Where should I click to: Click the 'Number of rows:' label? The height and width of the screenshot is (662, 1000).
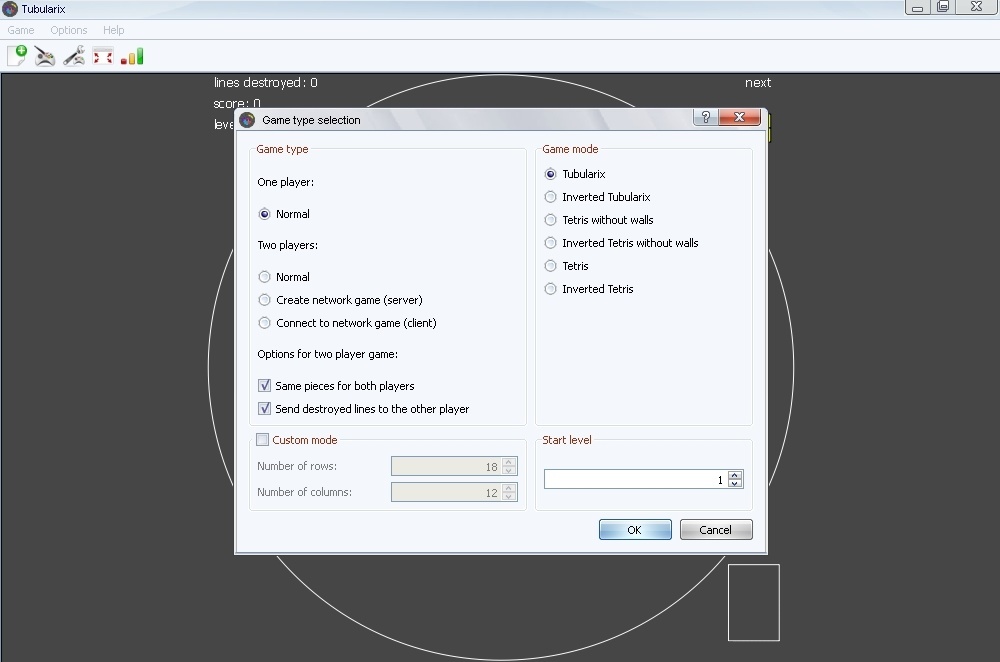coord(297,466)
